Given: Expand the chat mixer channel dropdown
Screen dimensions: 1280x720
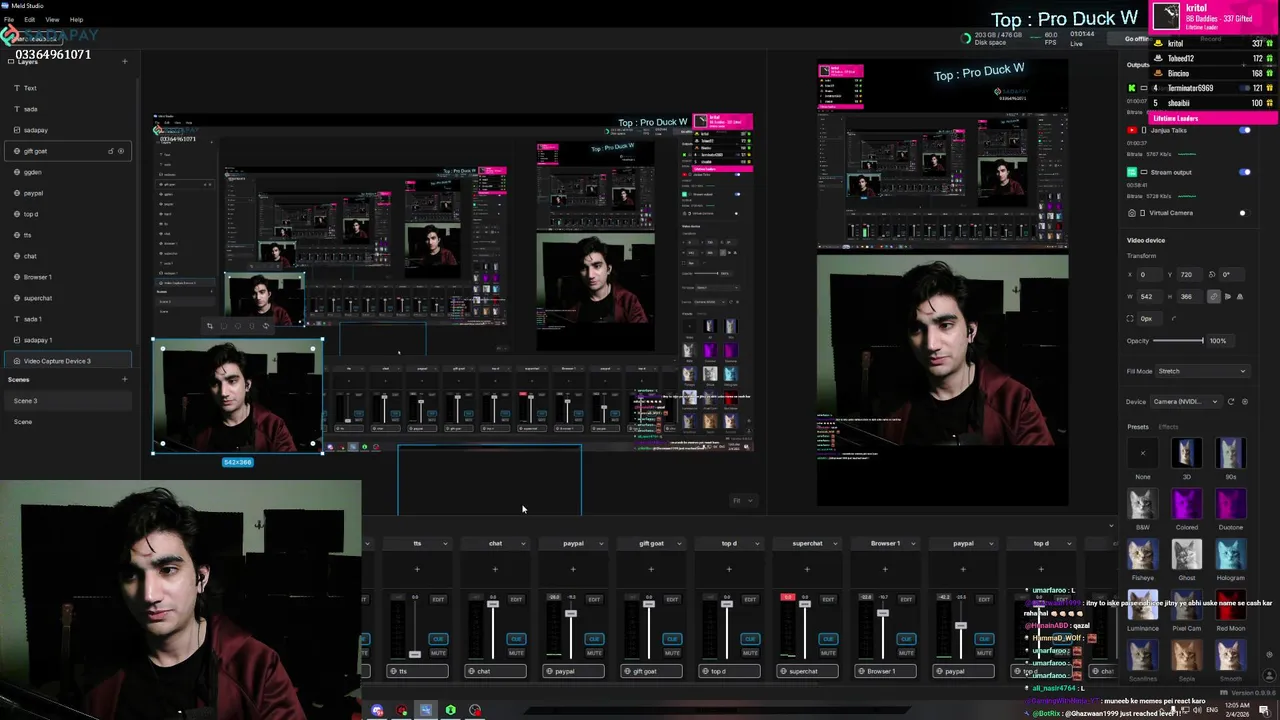Looking at the screenshot, I should [x=523, y=543].
